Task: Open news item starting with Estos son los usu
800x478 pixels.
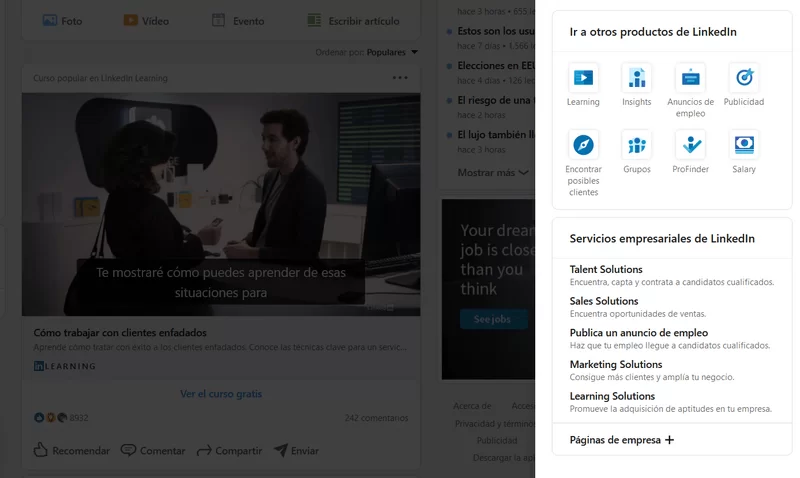Action: click(495, 31)
